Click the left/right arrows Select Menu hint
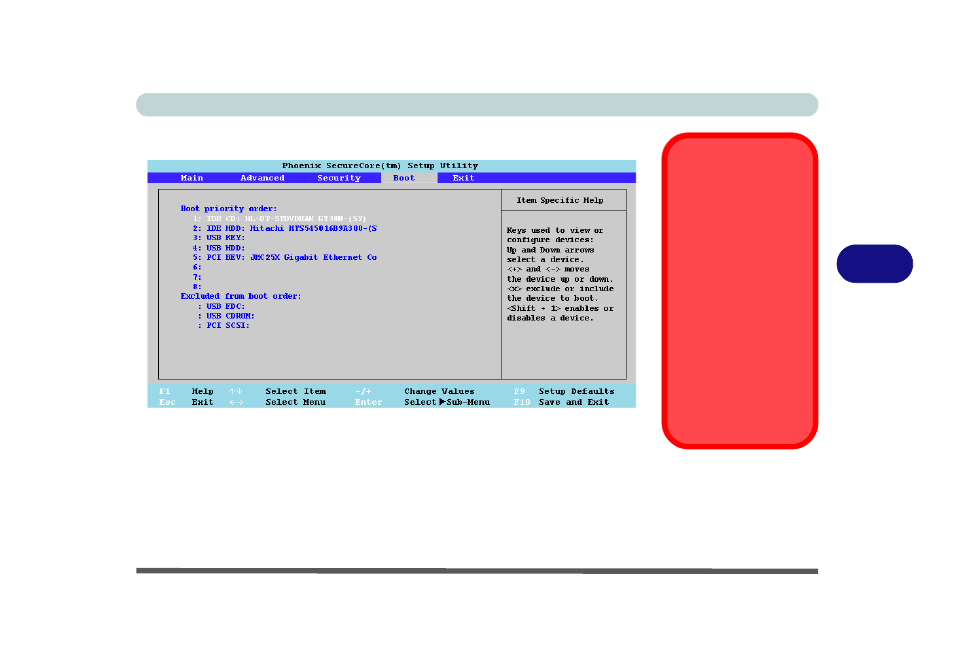This screenshot has width=954, height=672. [x=277, y=403]
